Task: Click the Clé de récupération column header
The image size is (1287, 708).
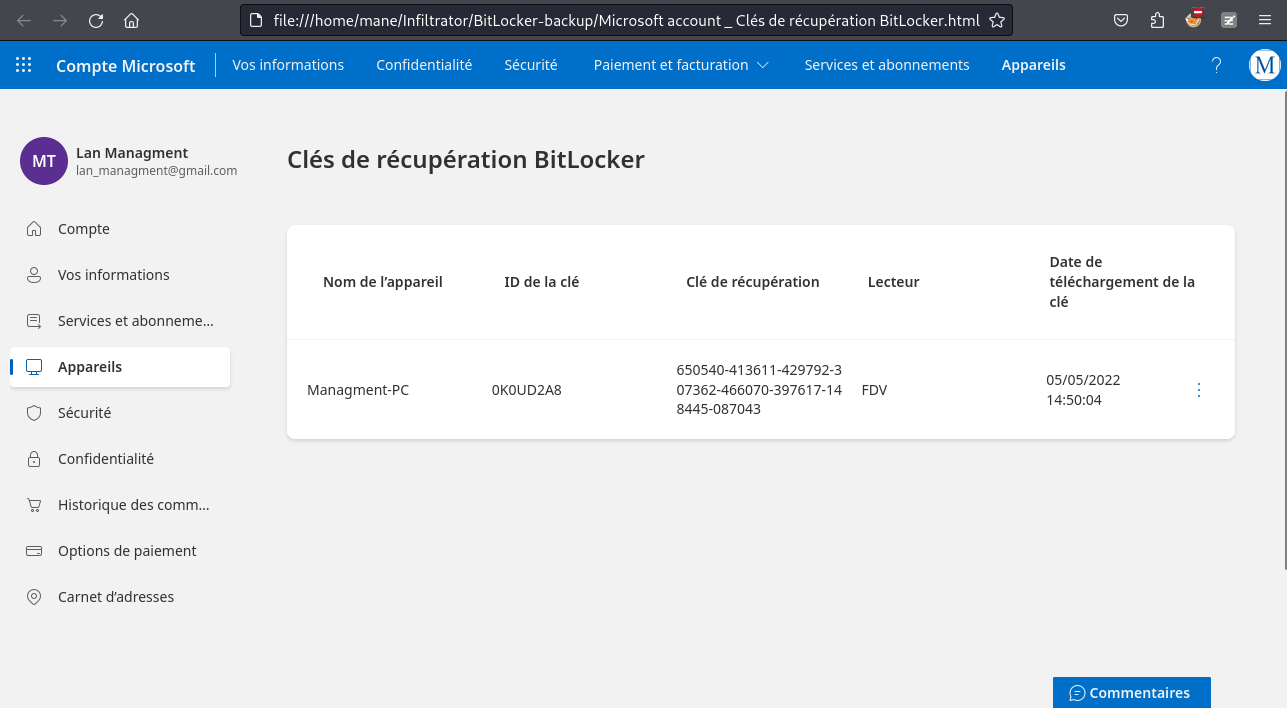Action: tap(753, 282)
